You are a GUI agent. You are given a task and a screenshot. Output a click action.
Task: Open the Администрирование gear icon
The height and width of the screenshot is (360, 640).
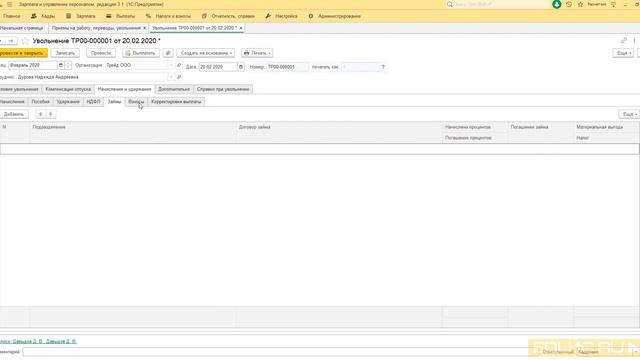pos(311,16)
